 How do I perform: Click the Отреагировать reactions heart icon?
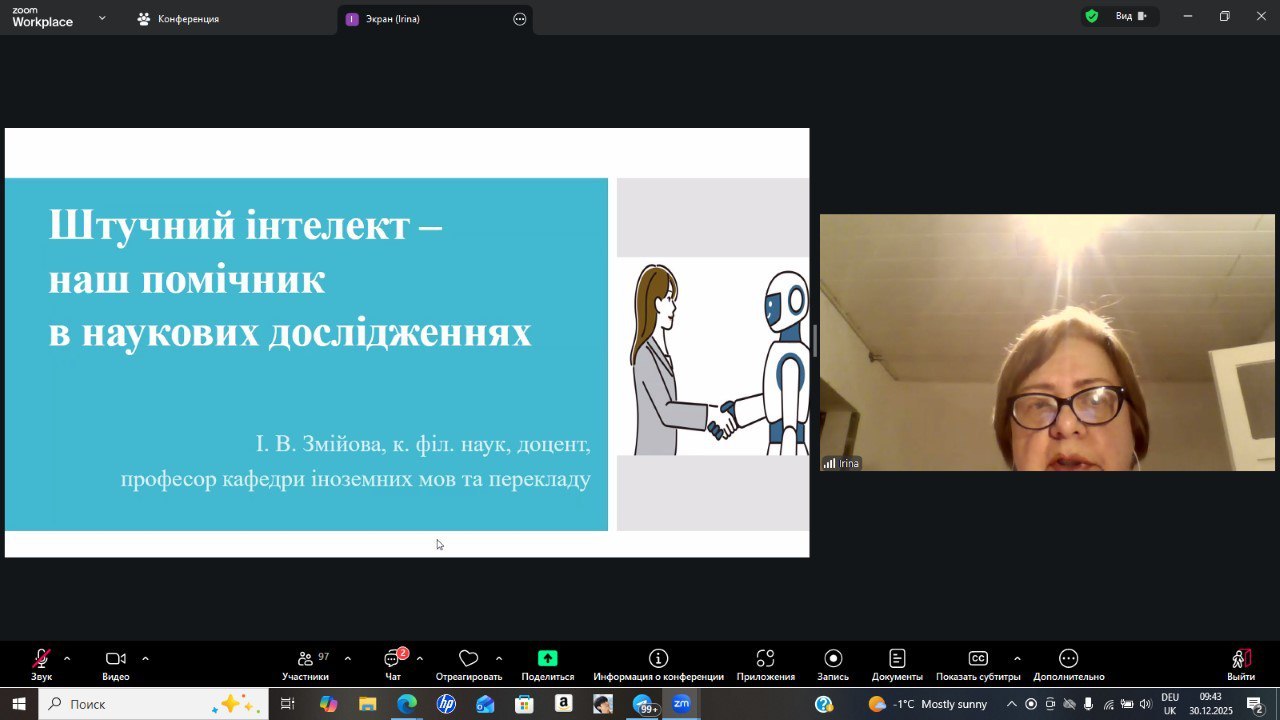click(x=468, y=659)
